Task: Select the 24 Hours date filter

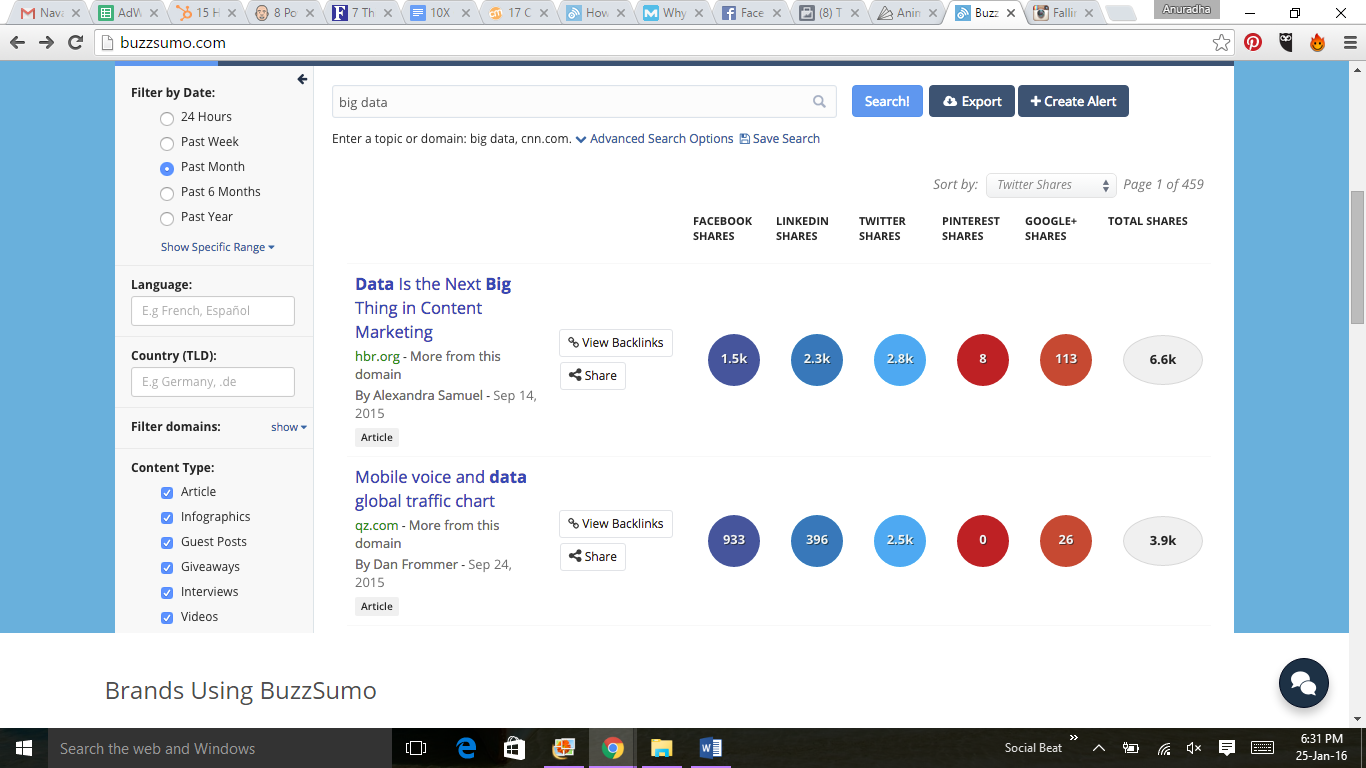Action: click(x=167, y=118)
